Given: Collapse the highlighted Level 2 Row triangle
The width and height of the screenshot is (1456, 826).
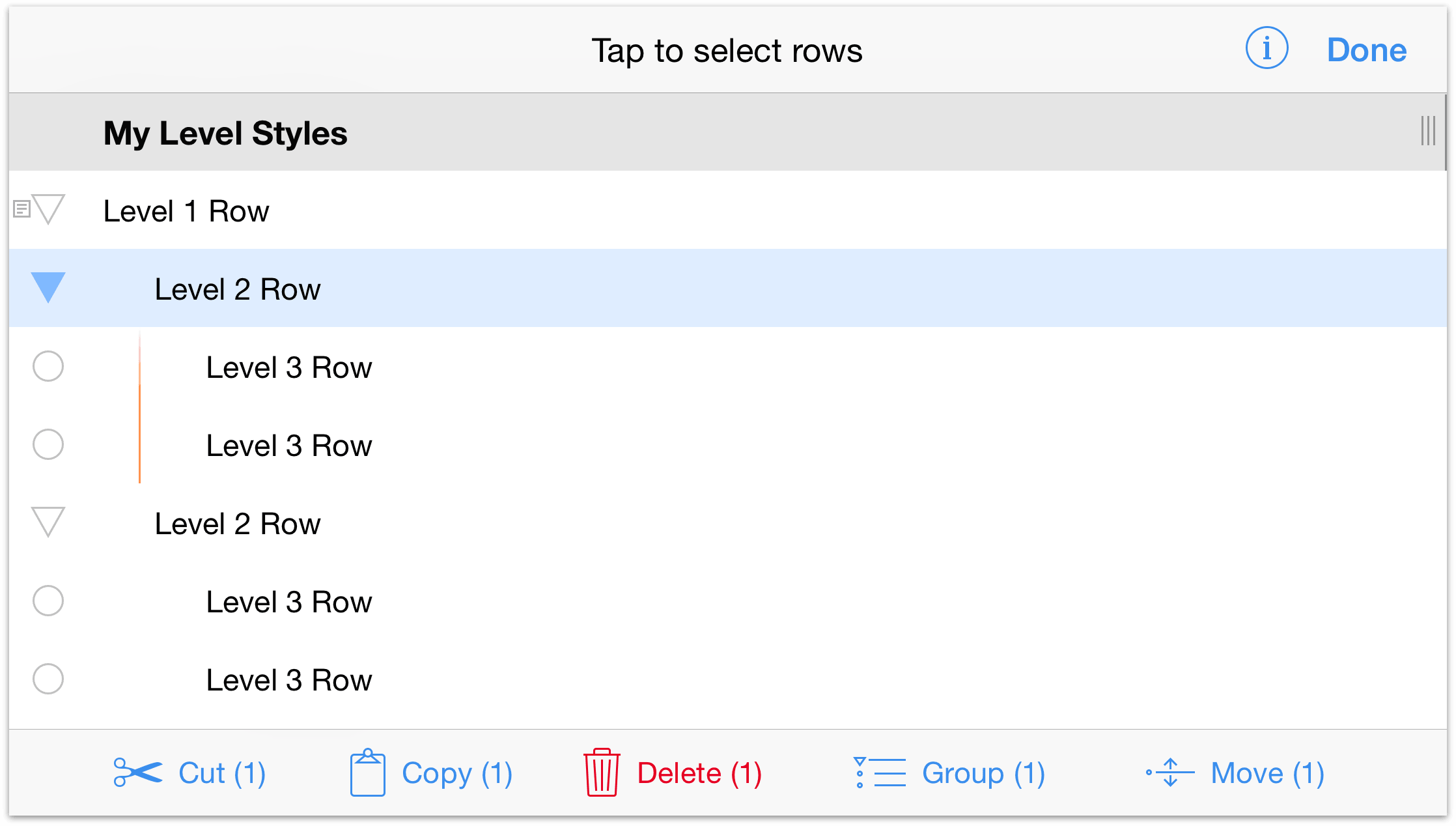Looking at the screenshot, I should coord(48,287).
